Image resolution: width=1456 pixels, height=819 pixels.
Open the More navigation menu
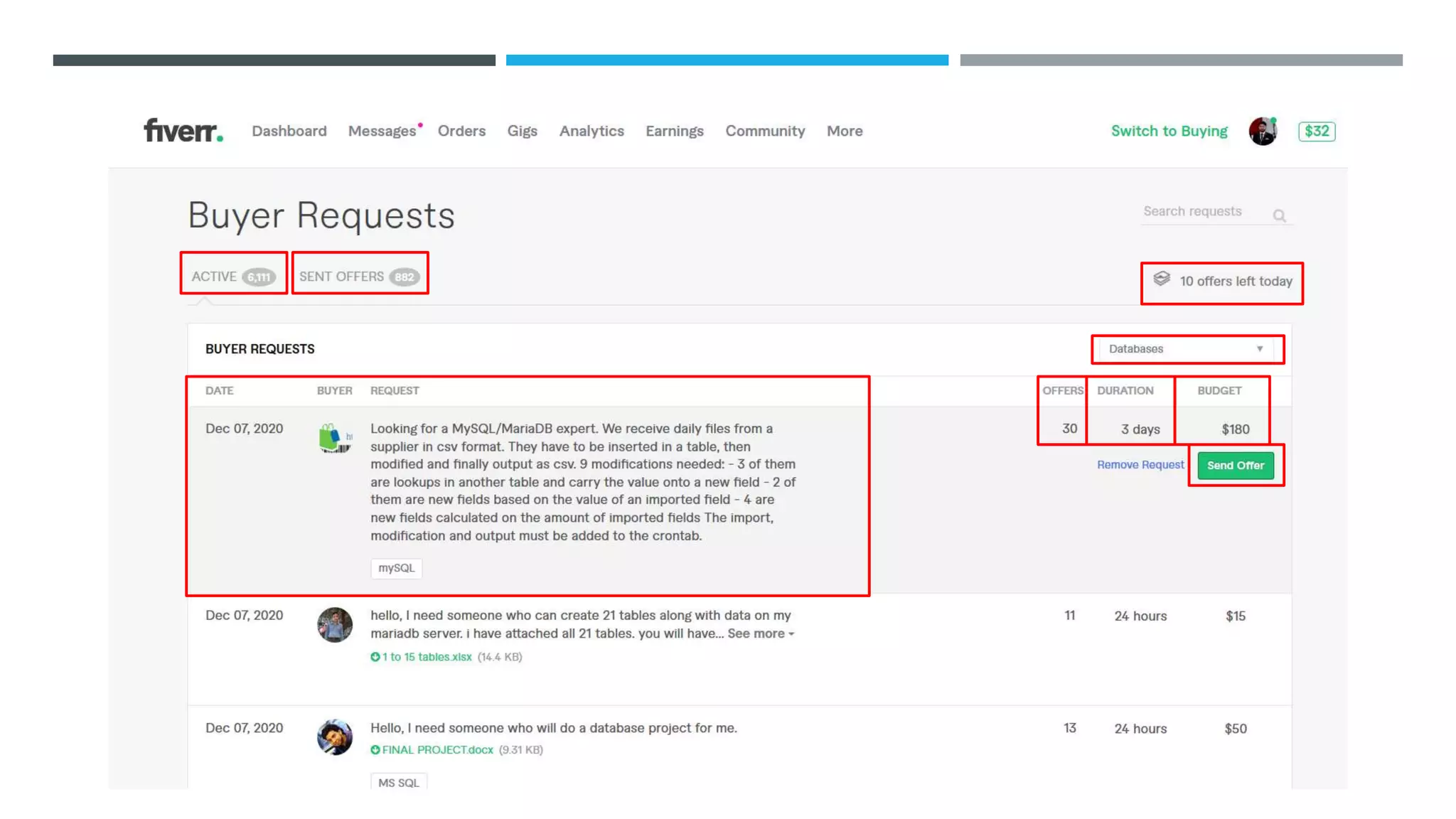(844, 132)
